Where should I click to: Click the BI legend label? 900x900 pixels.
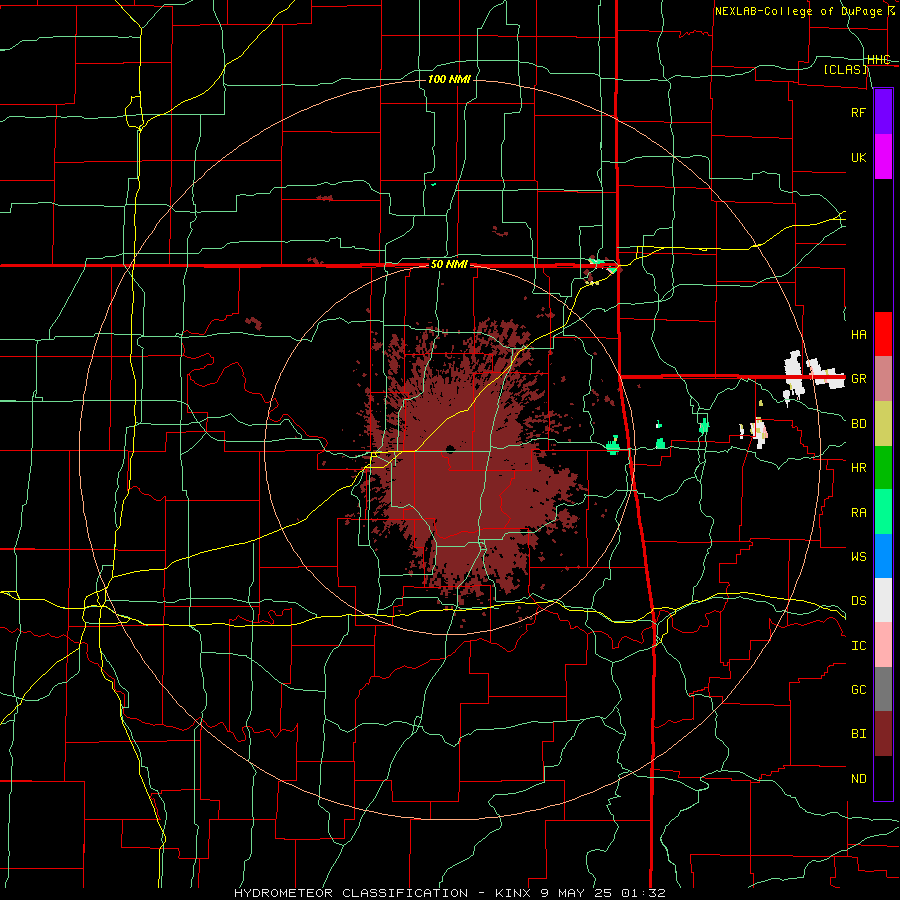pyautogui.click(x=859, y=734)
